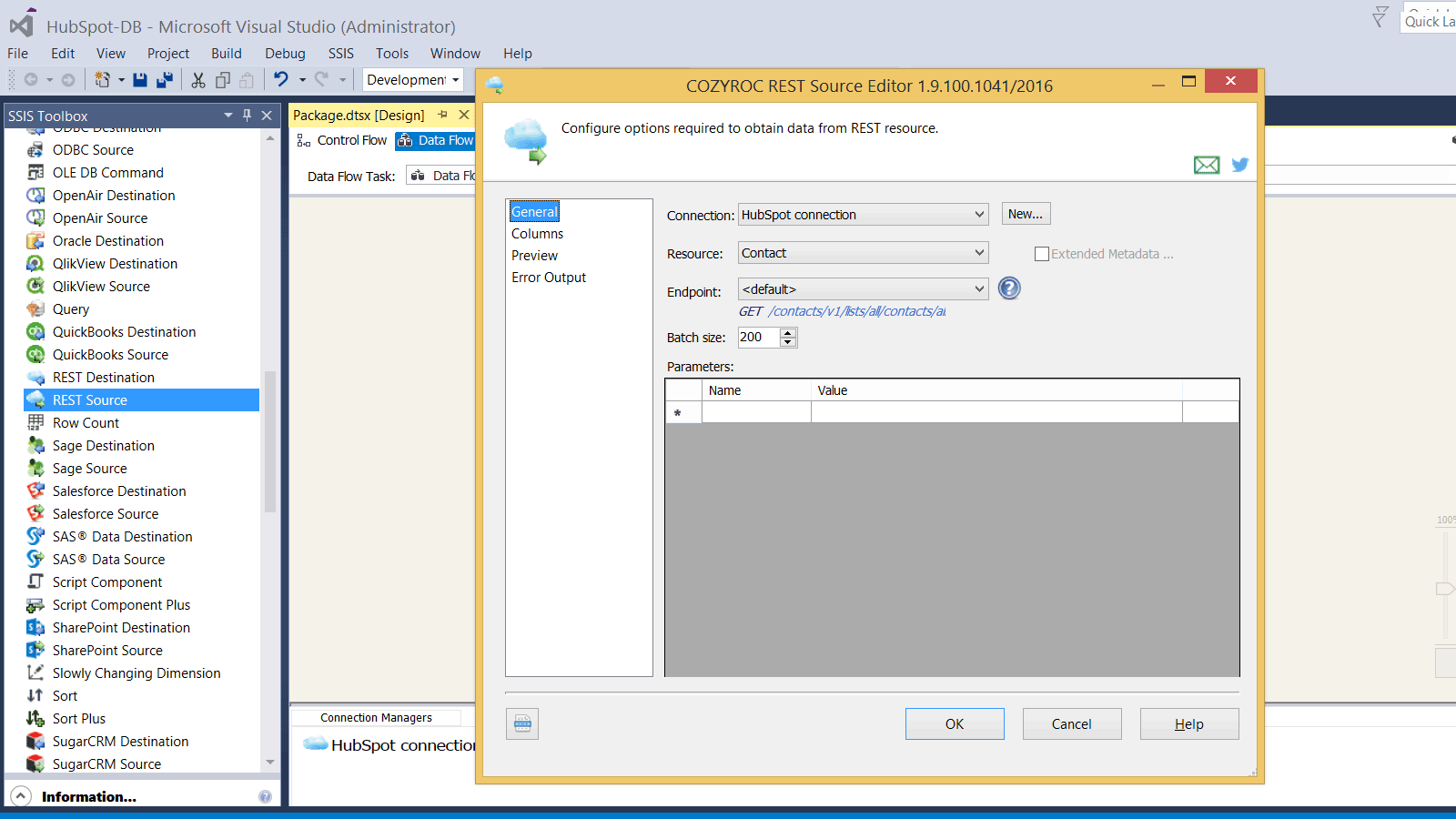Screen dimensions: 1456x819
Task: Open the Resource dropdown showing Contact
Action: click(863, 253)
